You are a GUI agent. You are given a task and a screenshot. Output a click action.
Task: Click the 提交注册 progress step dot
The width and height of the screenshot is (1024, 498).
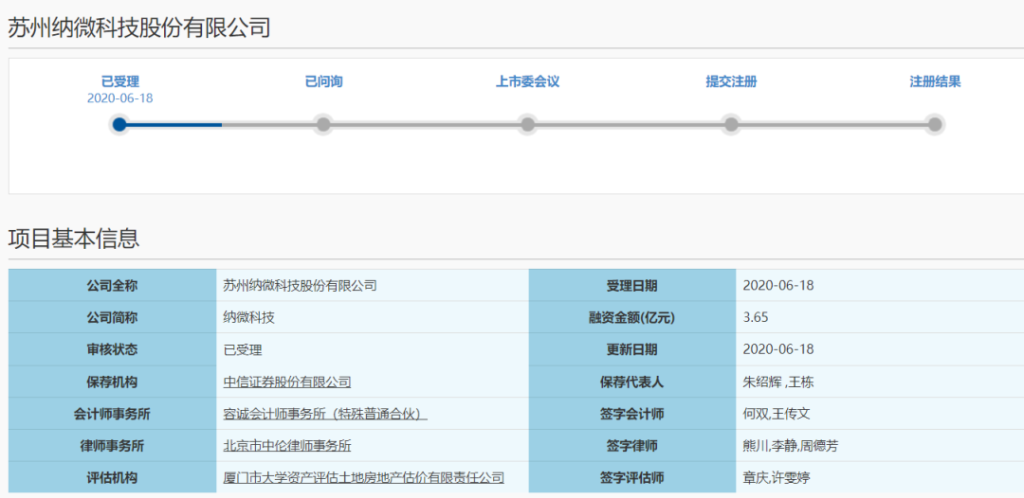pyautogui.click(x=731, y=124)
